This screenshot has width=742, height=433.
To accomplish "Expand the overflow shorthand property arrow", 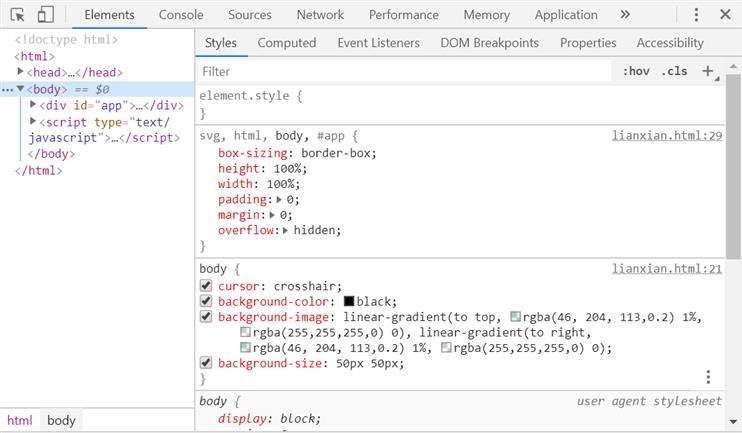I will 286,230.
